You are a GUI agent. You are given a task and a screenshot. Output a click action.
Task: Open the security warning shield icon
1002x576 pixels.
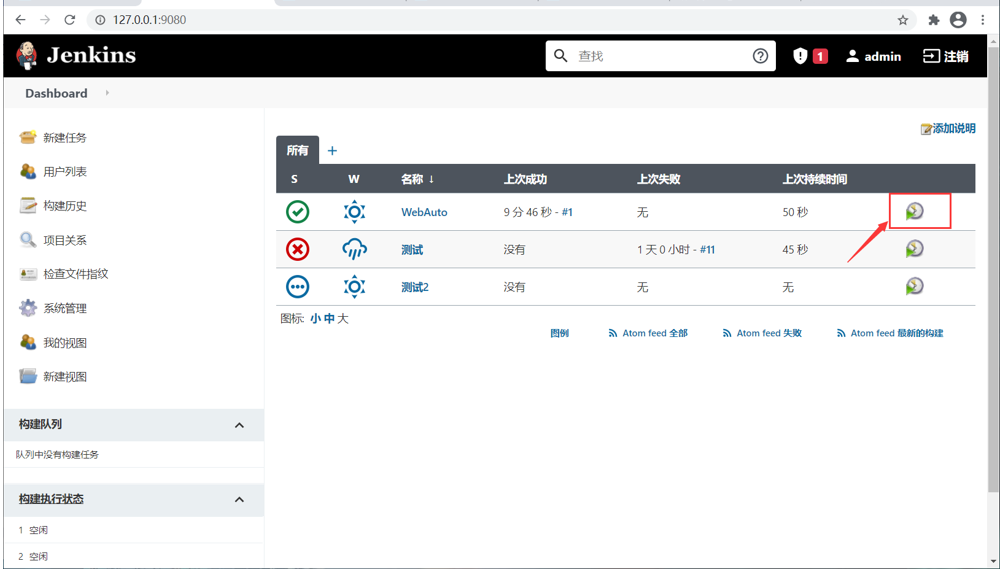tap(800, 56)
